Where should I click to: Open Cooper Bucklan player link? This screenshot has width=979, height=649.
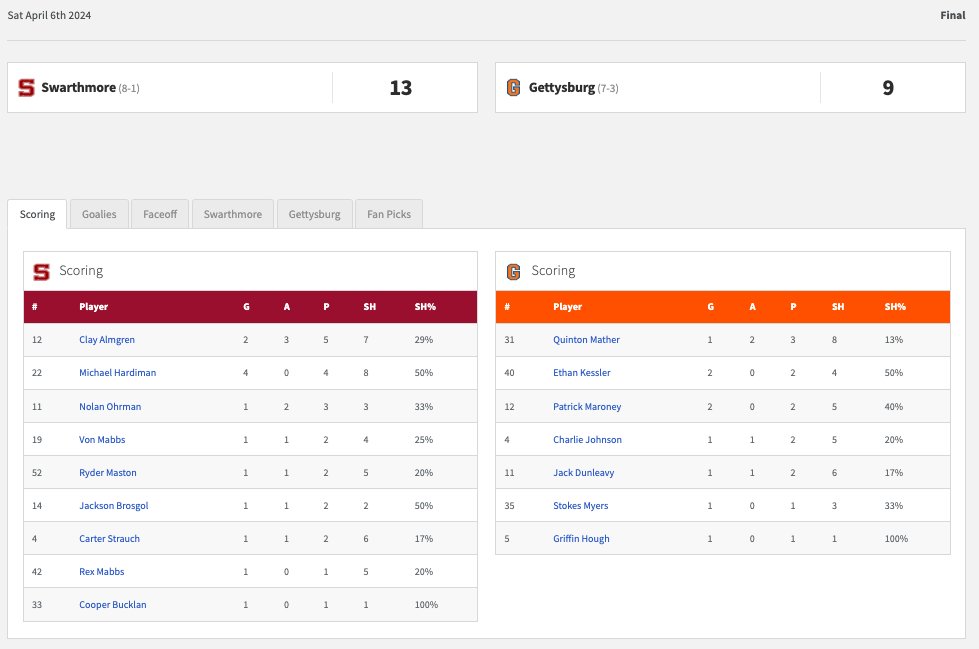[112, 605]
